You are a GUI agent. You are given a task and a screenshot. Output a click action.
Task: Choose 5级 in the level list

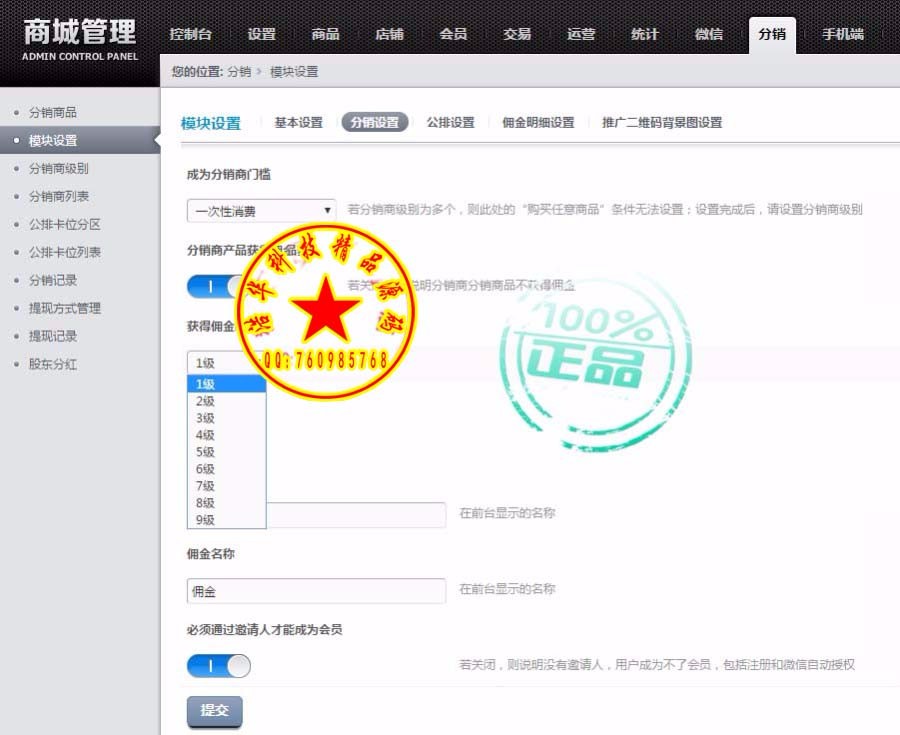226,452
